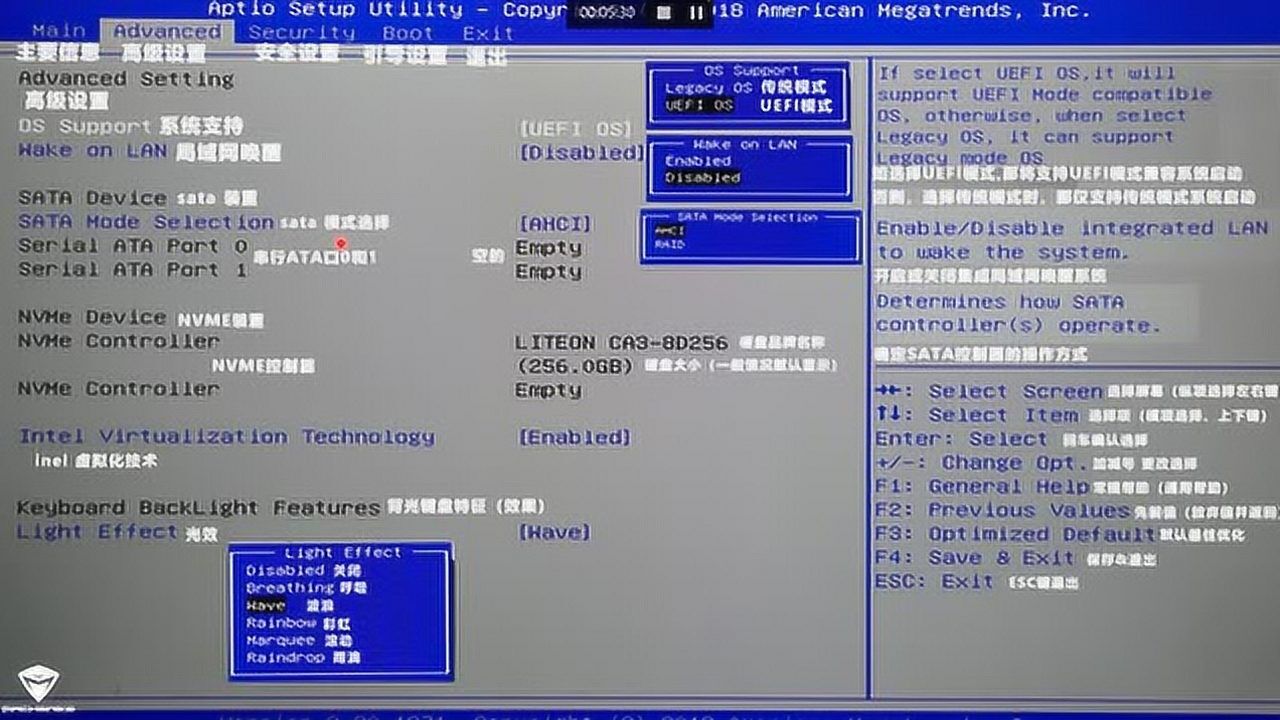Open the Exit menu

click(x=488, y=31)
